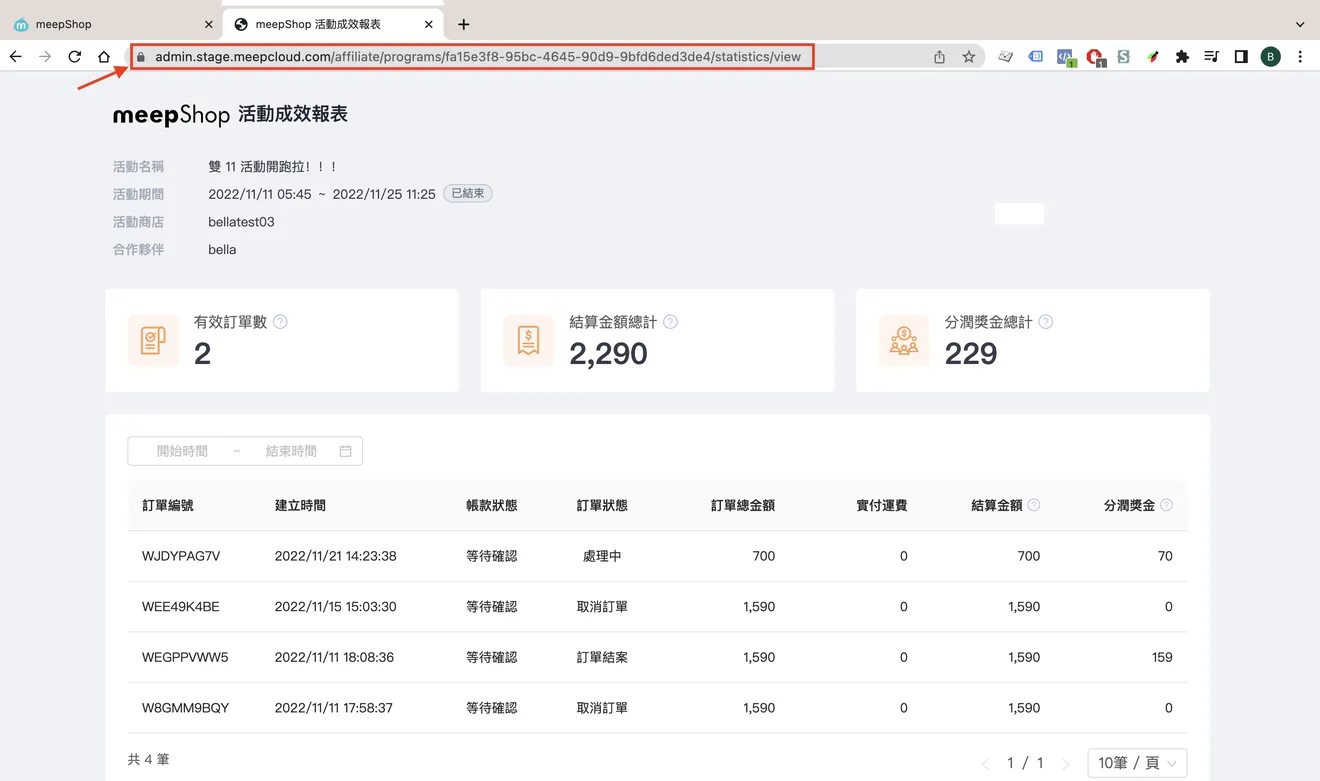Bookmark this page with the star icon

[968, 57]
